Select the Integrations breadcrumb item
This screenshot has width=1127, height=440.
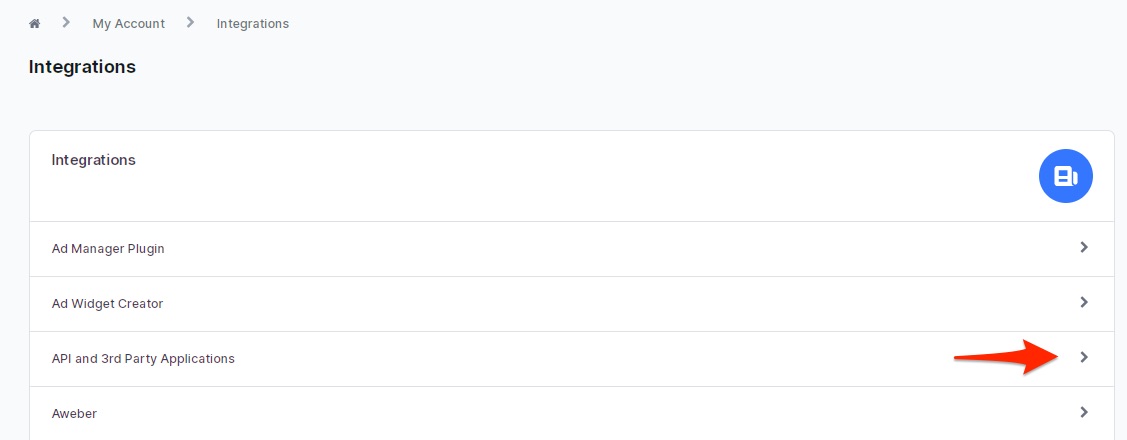253,24
